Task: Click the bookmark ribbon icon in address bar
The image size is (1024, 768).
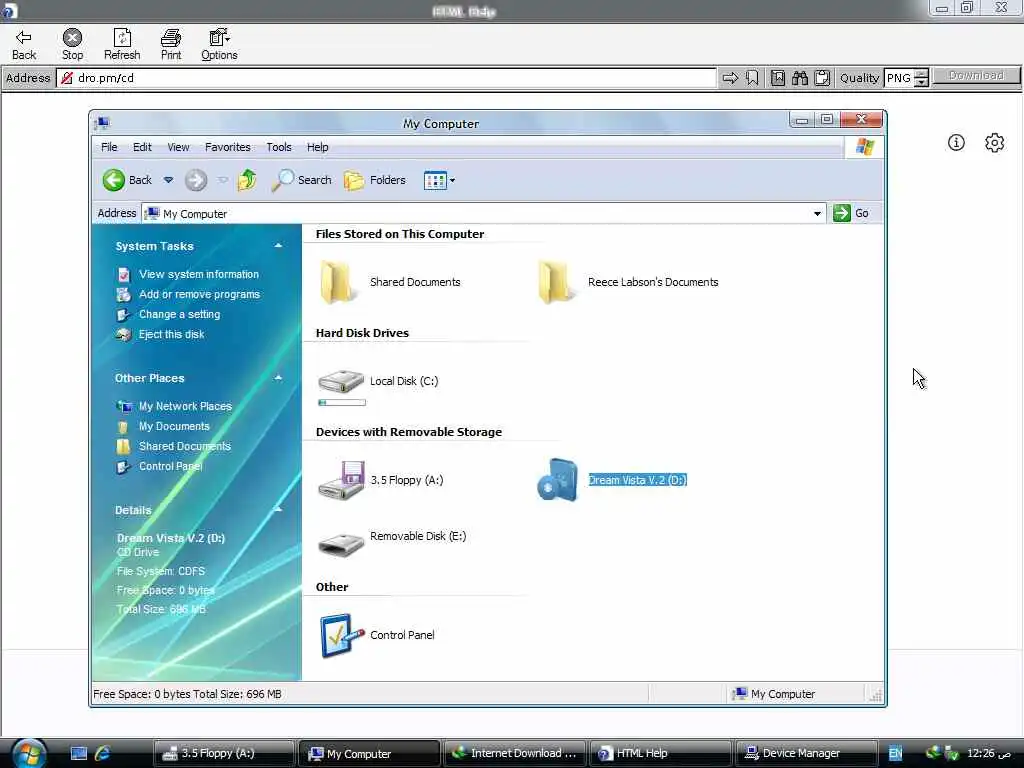Action: coord(752,78)
